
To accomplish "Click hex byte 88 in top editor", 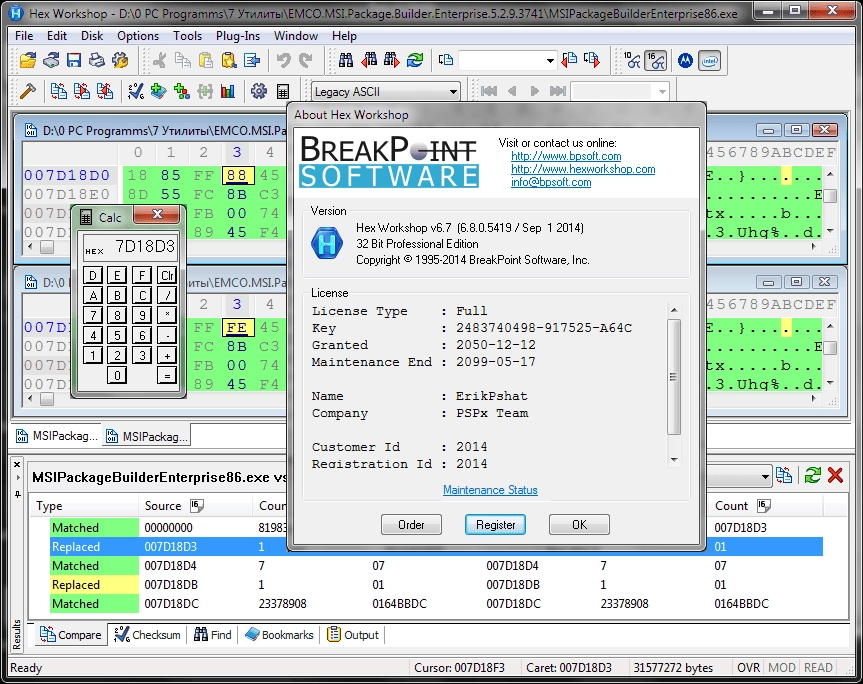I will coord(237,176).
